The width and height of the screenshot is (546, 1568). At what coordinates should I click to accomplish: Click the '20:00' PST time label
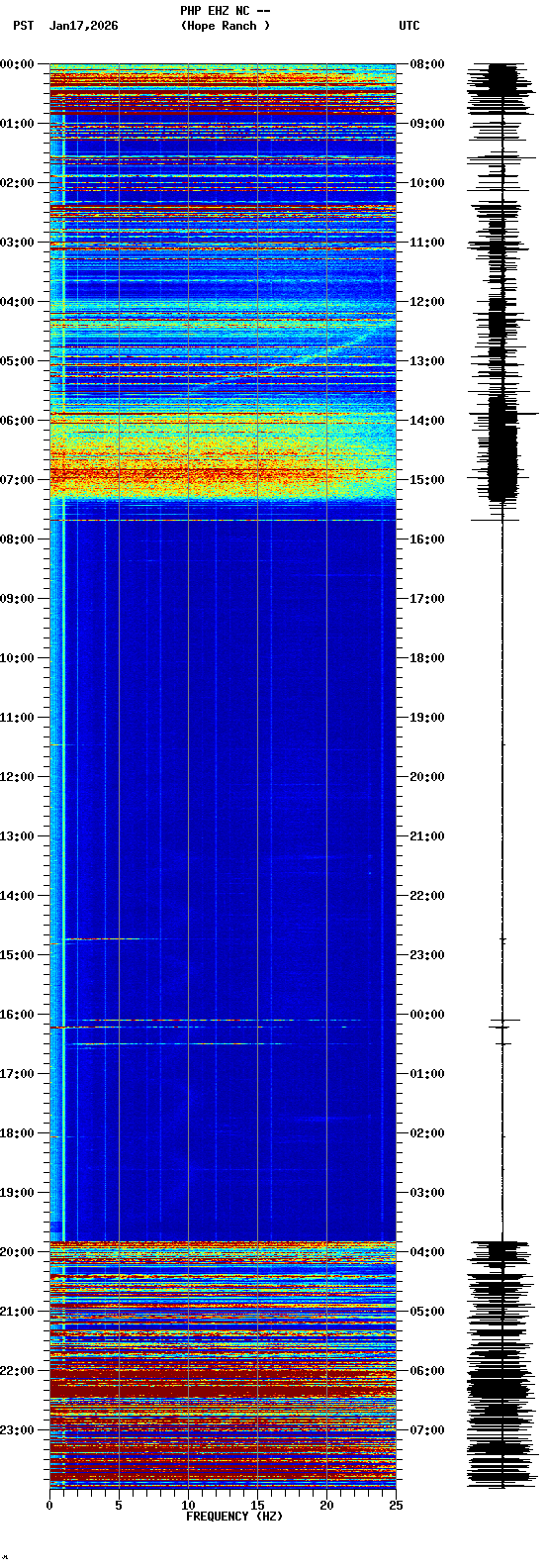point(18,1252)
